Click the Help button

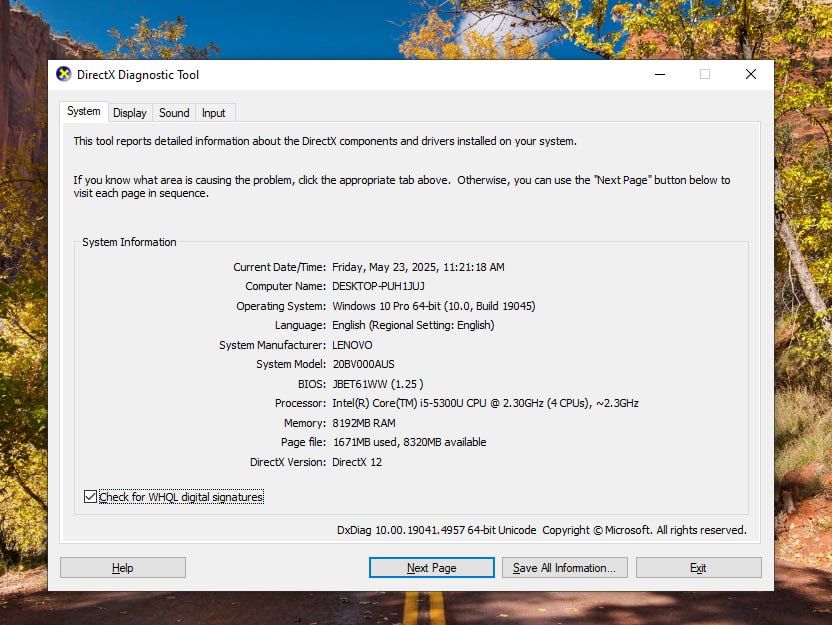(123, 568)
